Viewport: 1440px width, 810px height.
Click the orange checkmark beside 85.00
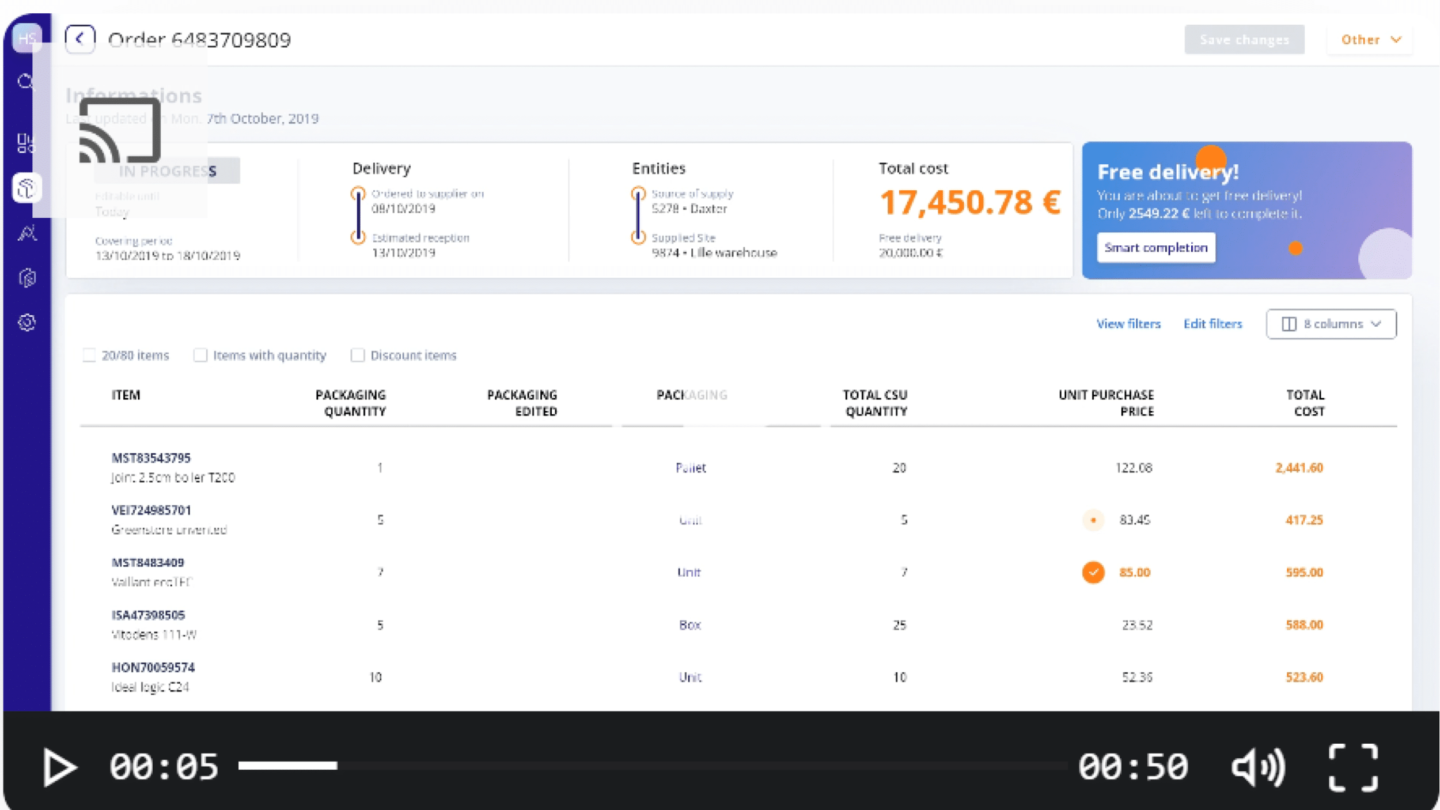click(1093, 572)
